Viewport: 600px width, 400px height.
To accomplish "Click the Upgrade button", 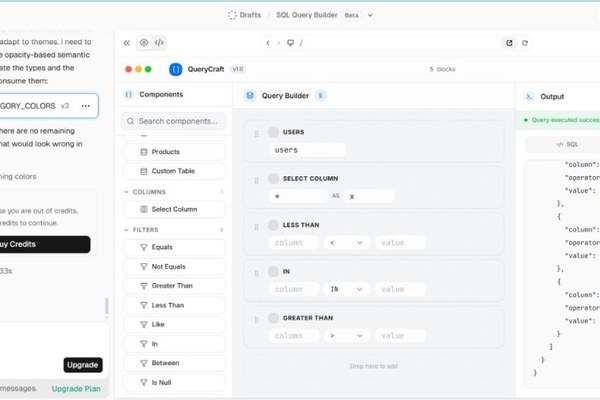I will [83, 365].
